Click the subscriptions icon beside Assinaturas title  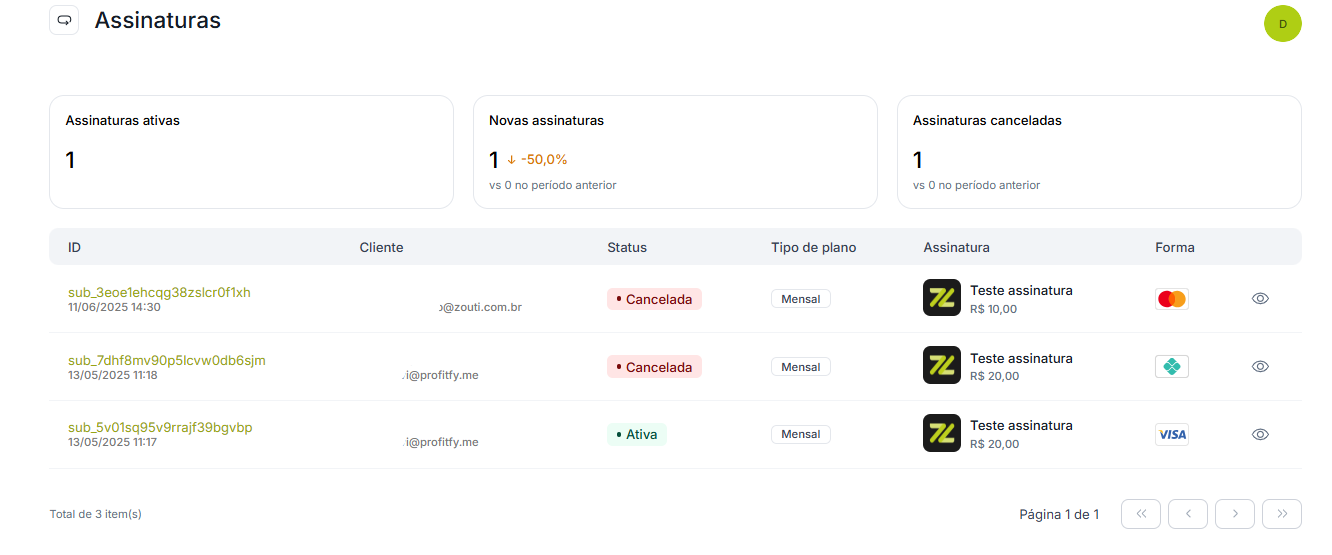pos(64,20)
